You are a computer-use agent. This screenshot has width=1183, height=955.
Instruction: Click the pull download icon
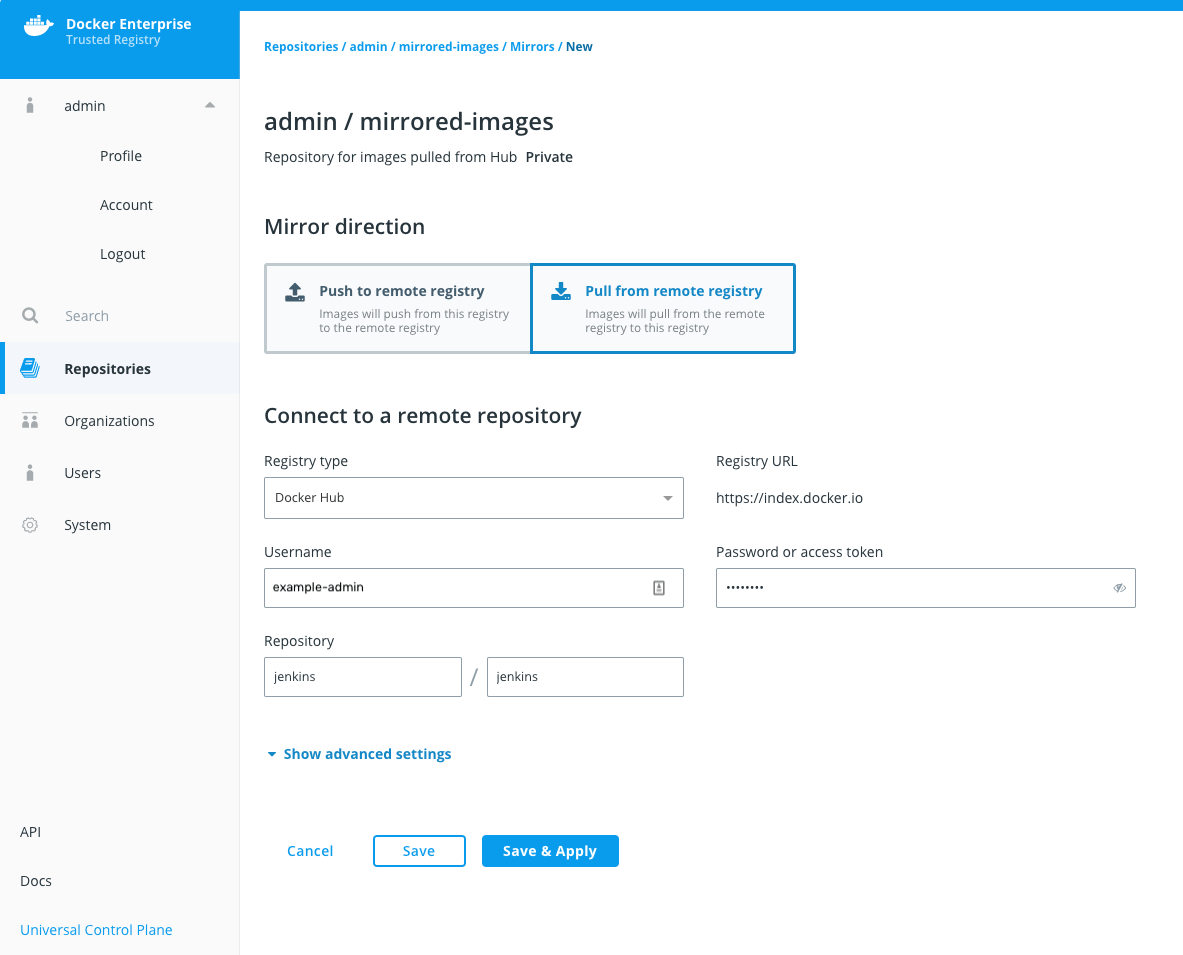coord(561,291)
